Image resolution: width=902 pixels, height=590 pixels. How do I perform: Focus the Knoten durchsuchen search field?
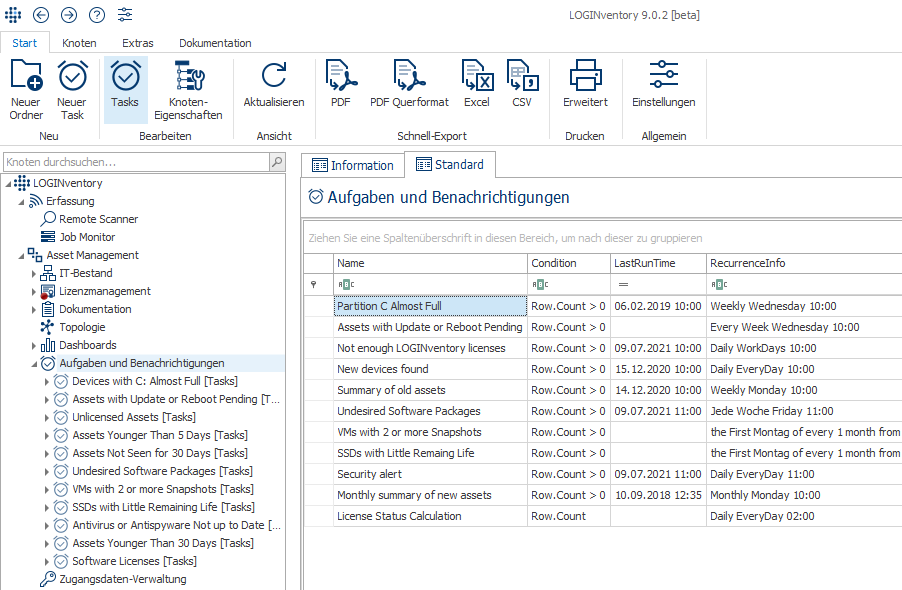coord(137,162)
